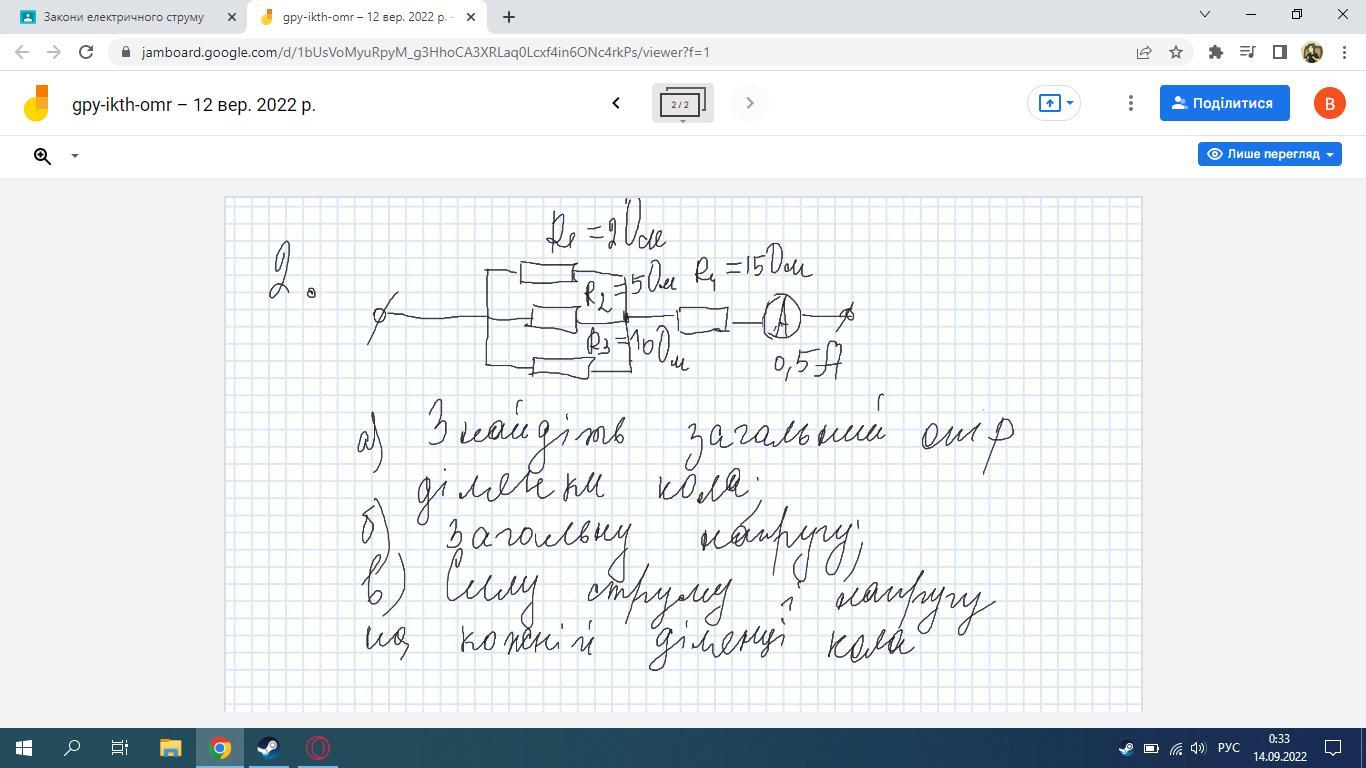Screen dimensions: 1366x768
Task: Click the Поділитися share button
Action: tap(1224, 103)
